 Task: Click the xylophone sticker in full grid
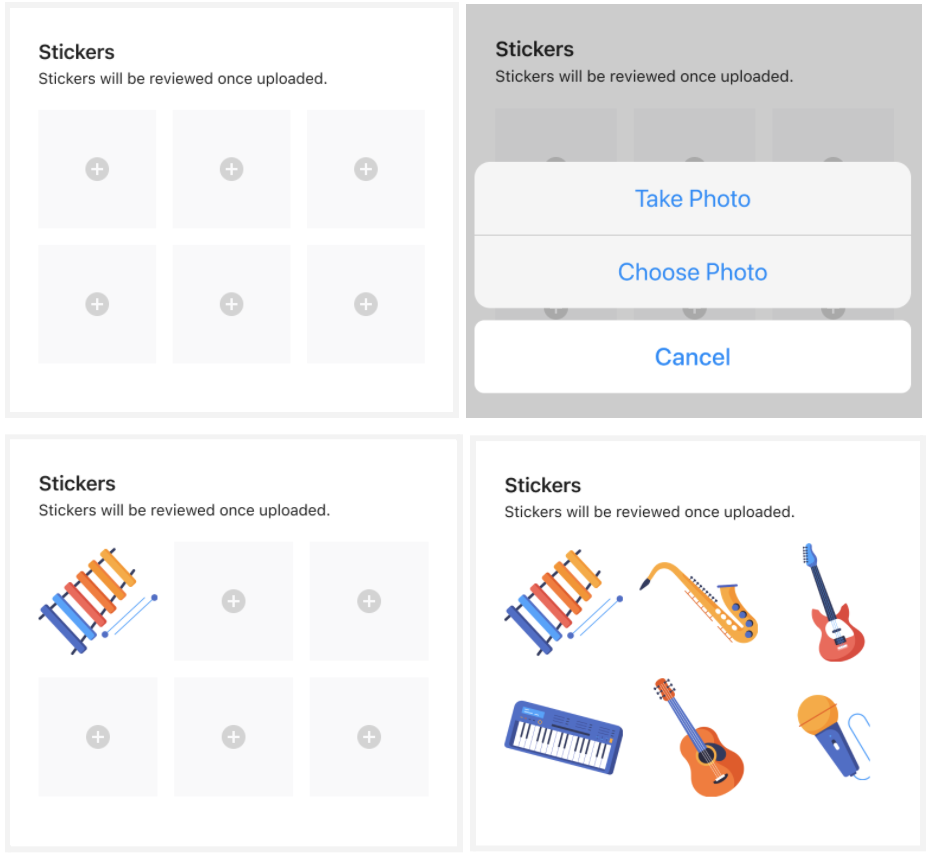563,602
